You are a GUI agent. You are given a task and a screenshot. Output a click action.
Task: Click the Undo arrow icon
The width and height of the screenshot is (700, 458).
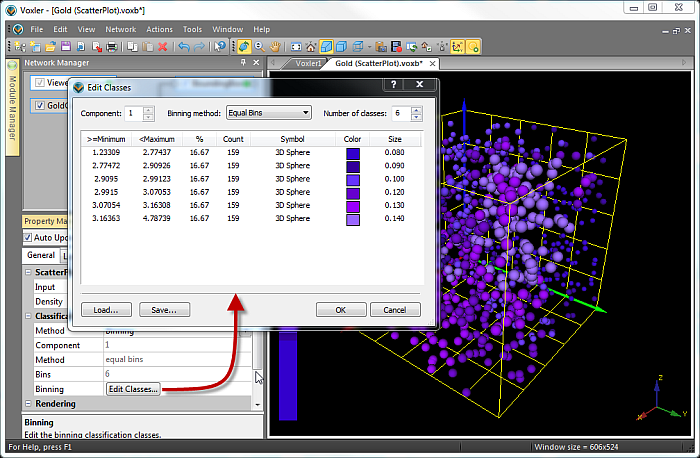[x=183, y=46]
